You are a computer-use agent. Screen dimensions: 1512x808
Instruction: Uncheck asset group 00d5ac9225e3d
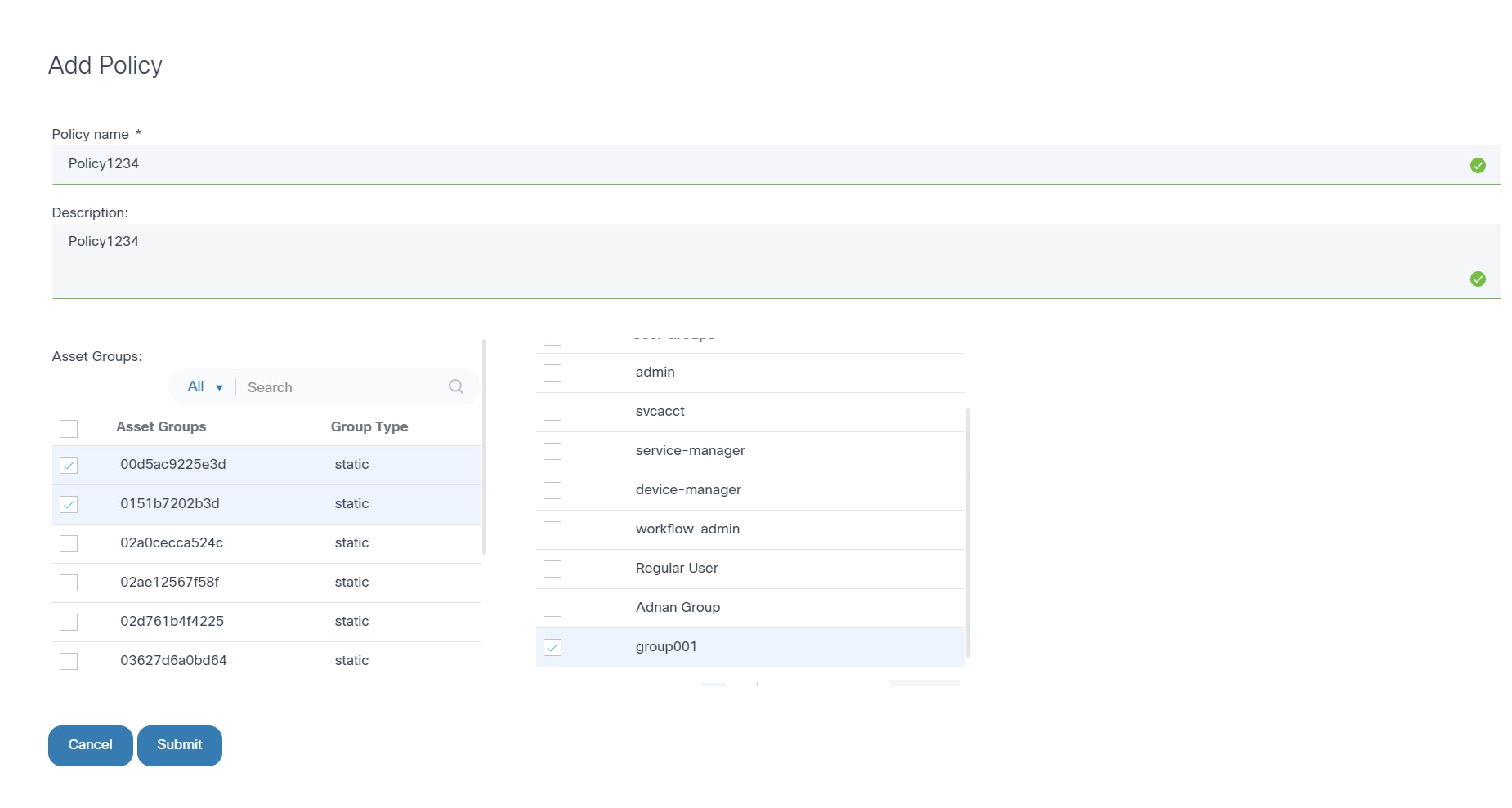click(x=69, y=466)
